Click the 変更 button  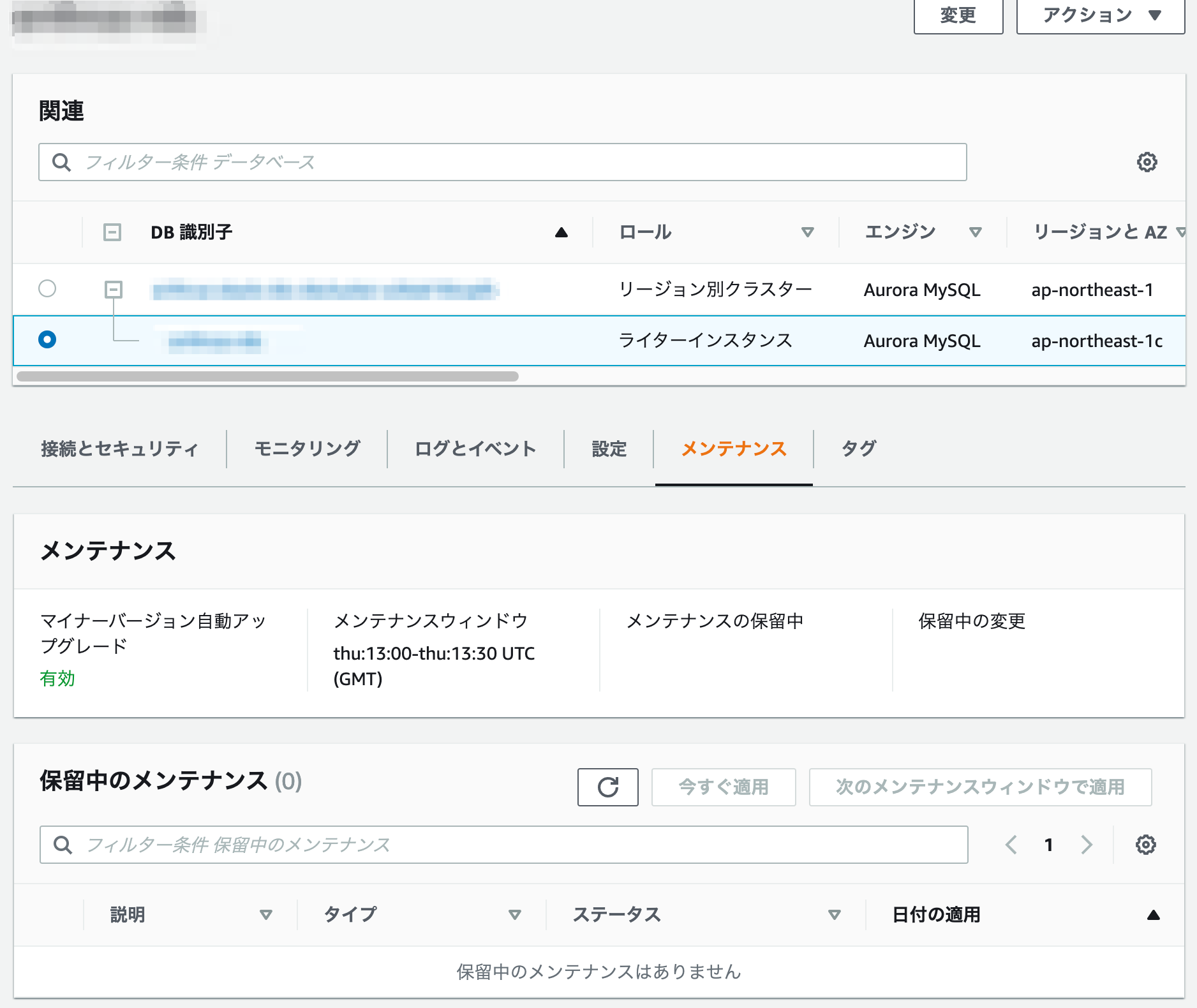[958, 15]
